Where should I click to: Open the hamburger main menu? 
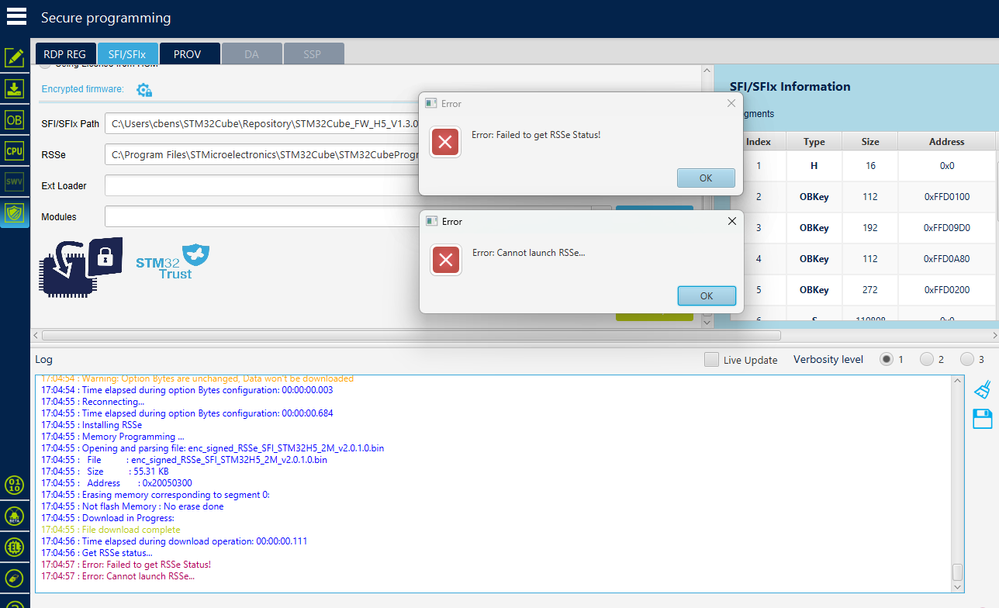tap(17, 17)
